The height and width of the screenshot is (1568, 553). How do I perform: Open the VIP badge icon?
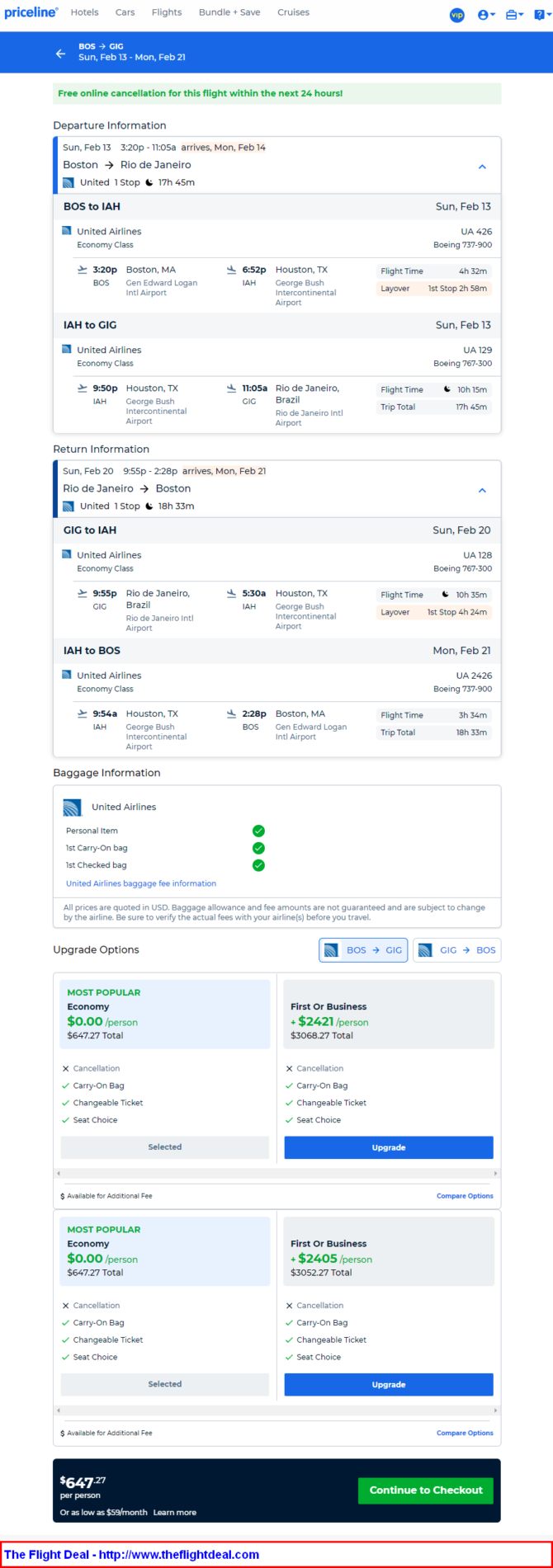click(x=456, y=15)
